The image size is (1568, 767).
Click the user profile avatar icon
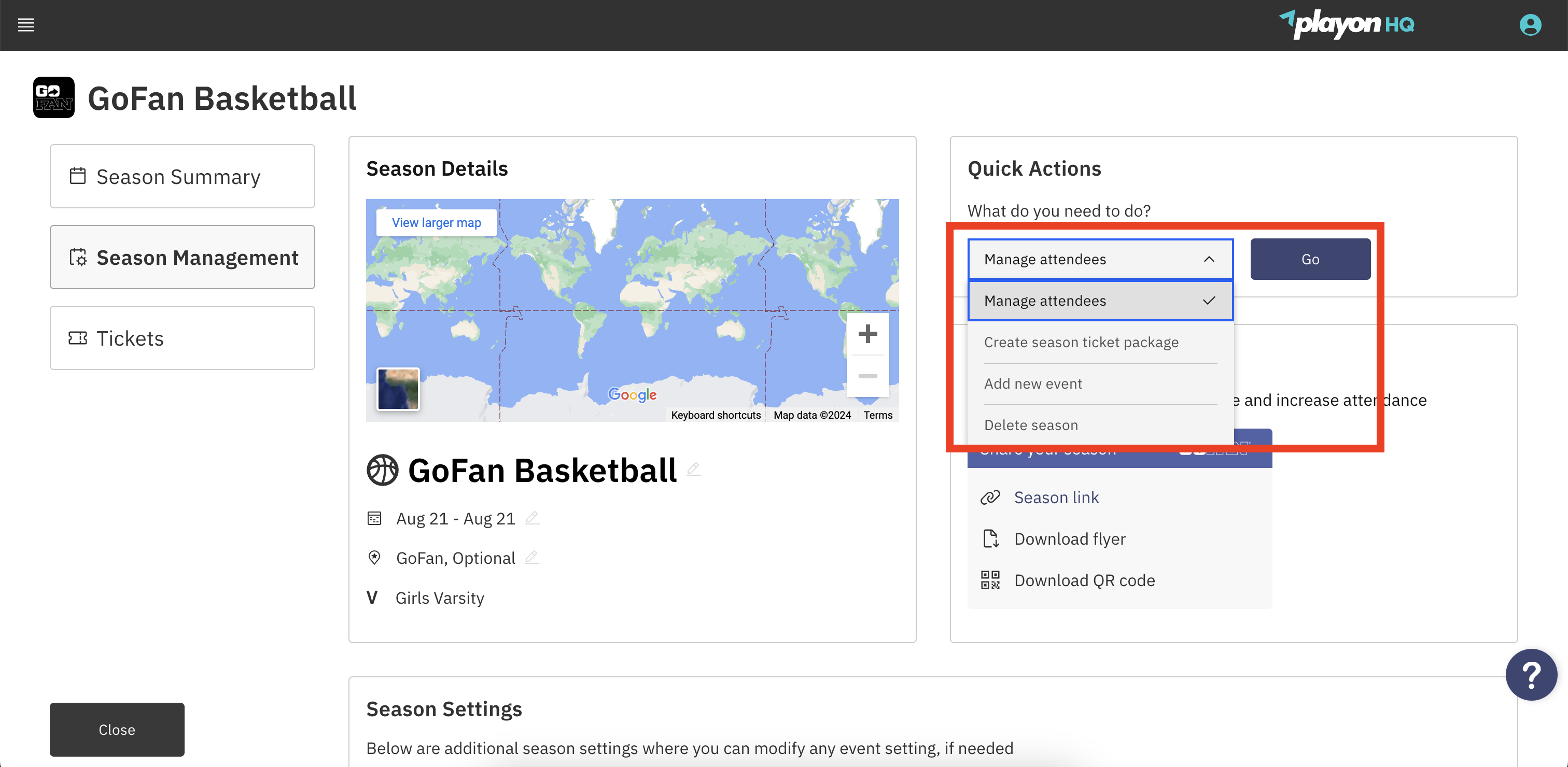coord(1530,25)
